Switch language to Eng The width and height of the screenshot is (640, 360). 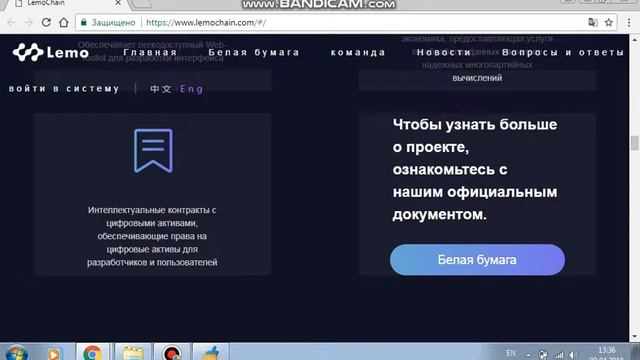pos(191,89)
